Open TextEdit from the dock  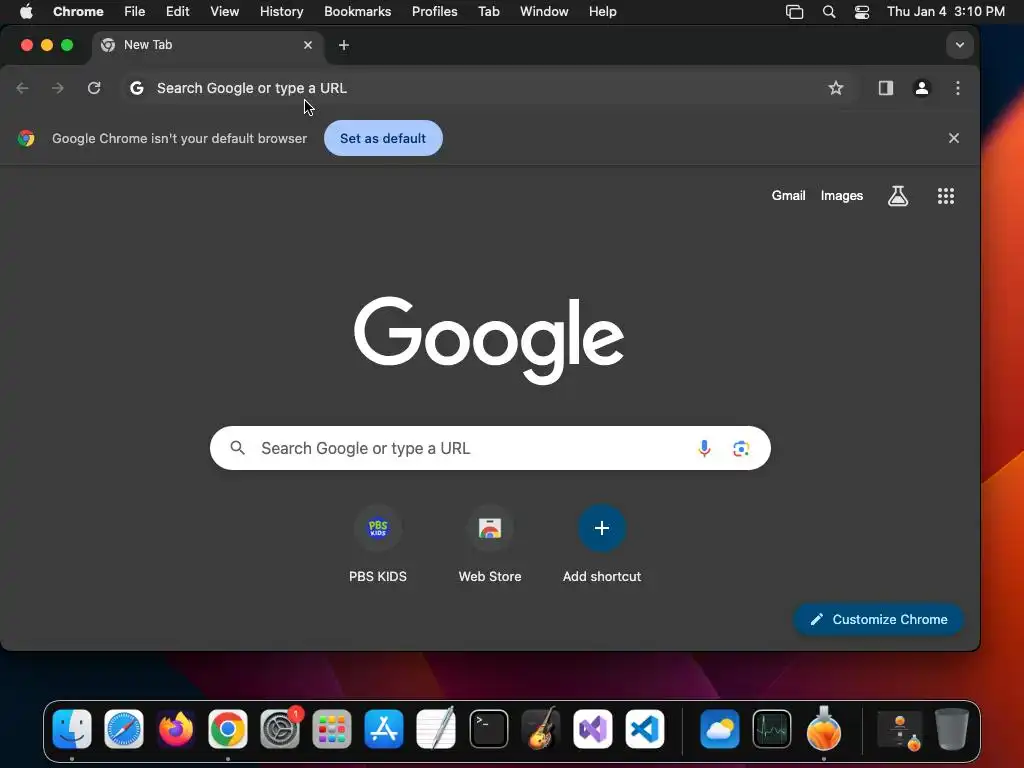436,729
